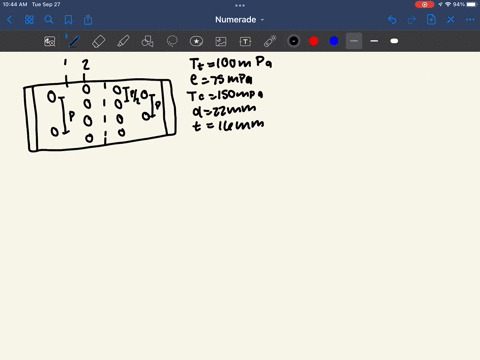Open the search tool
This screenshot has height=360, width=480.
49,20
